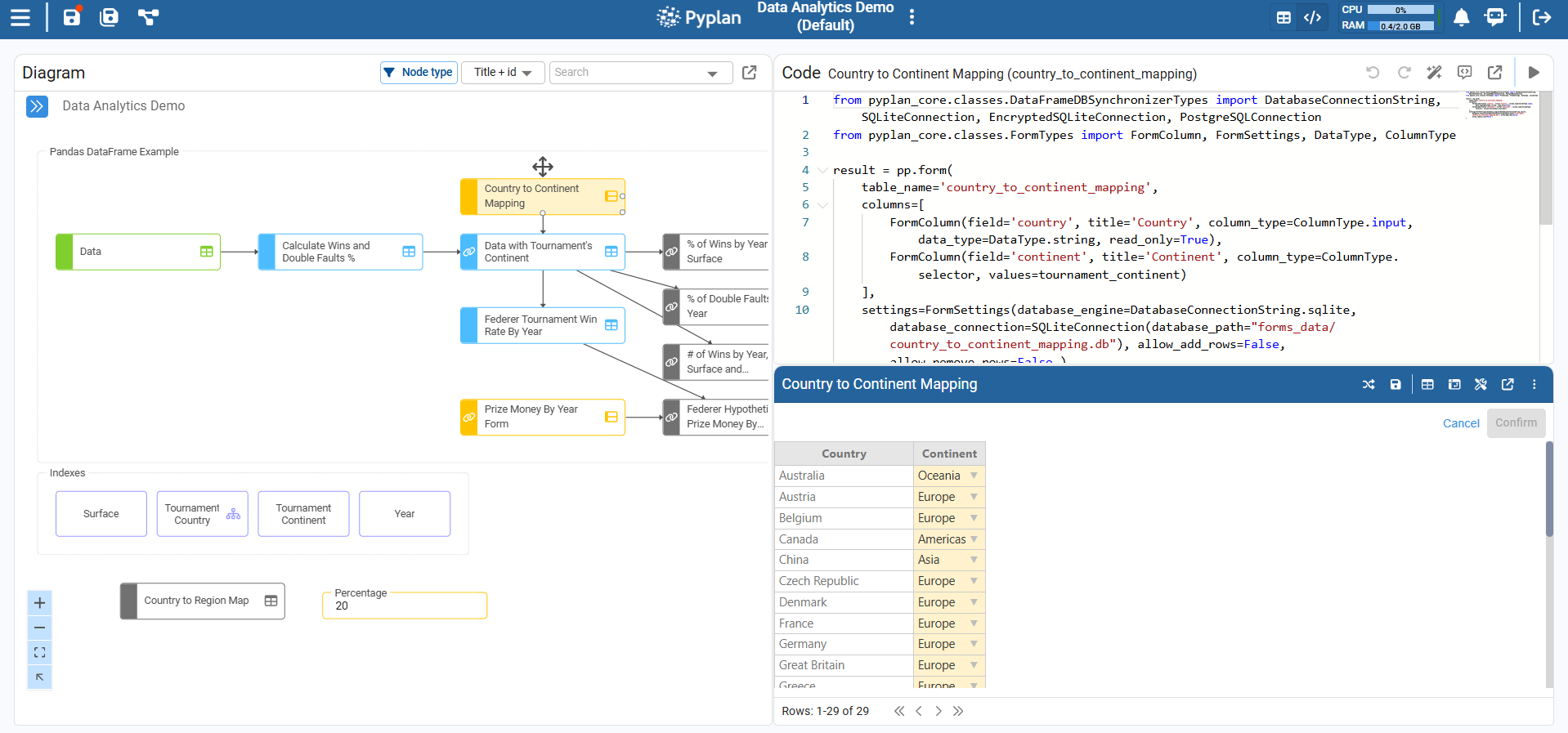Open the result panel three-dot menu
1568x733 pixels.
1534,384
